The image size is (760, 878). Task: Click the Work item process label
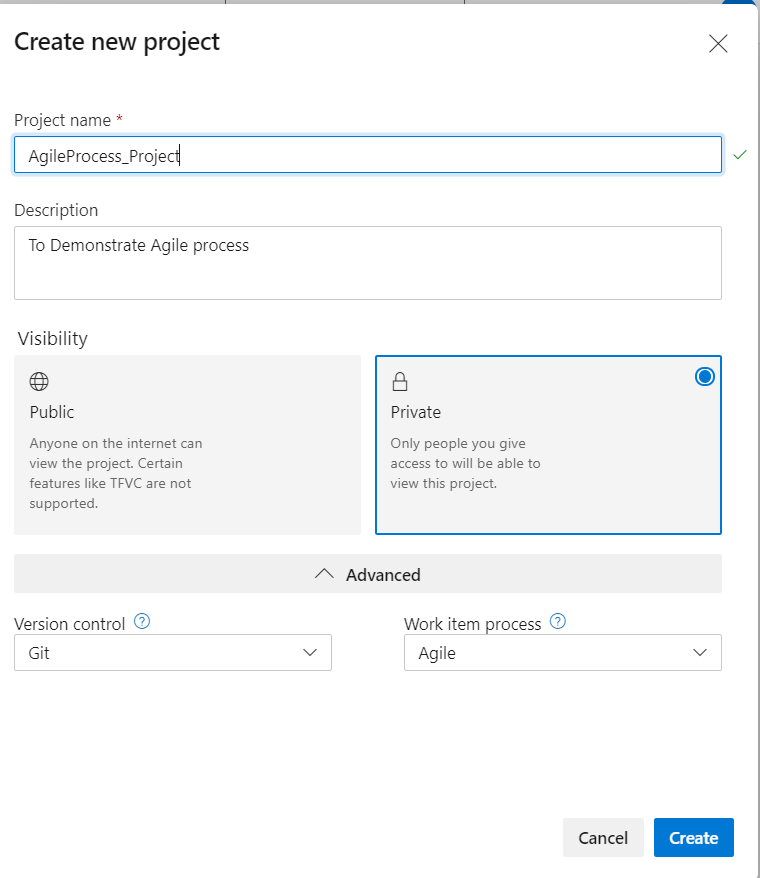pyautogui.click(x=472, y=624)
